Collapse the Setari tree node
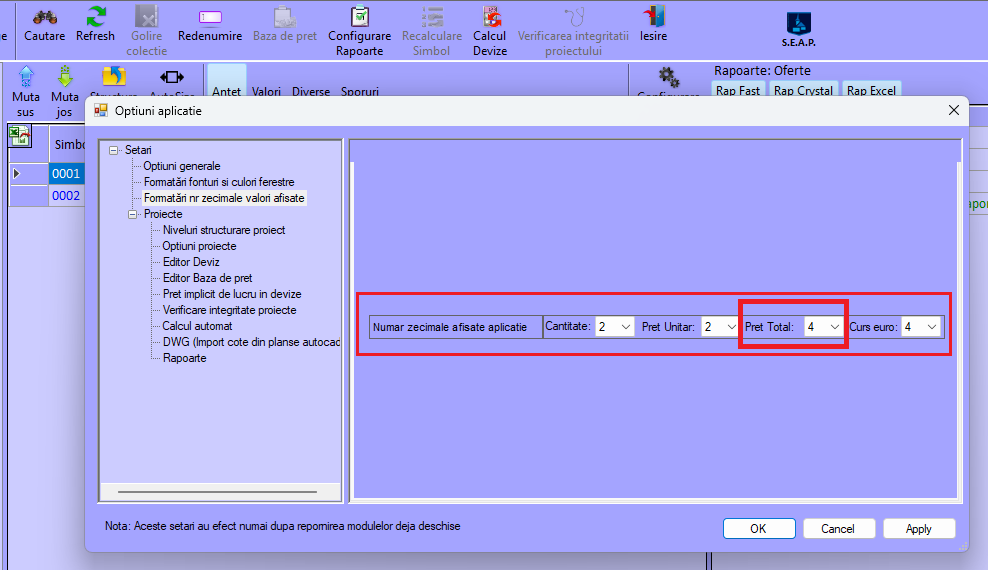 click(x=114, y=150)
